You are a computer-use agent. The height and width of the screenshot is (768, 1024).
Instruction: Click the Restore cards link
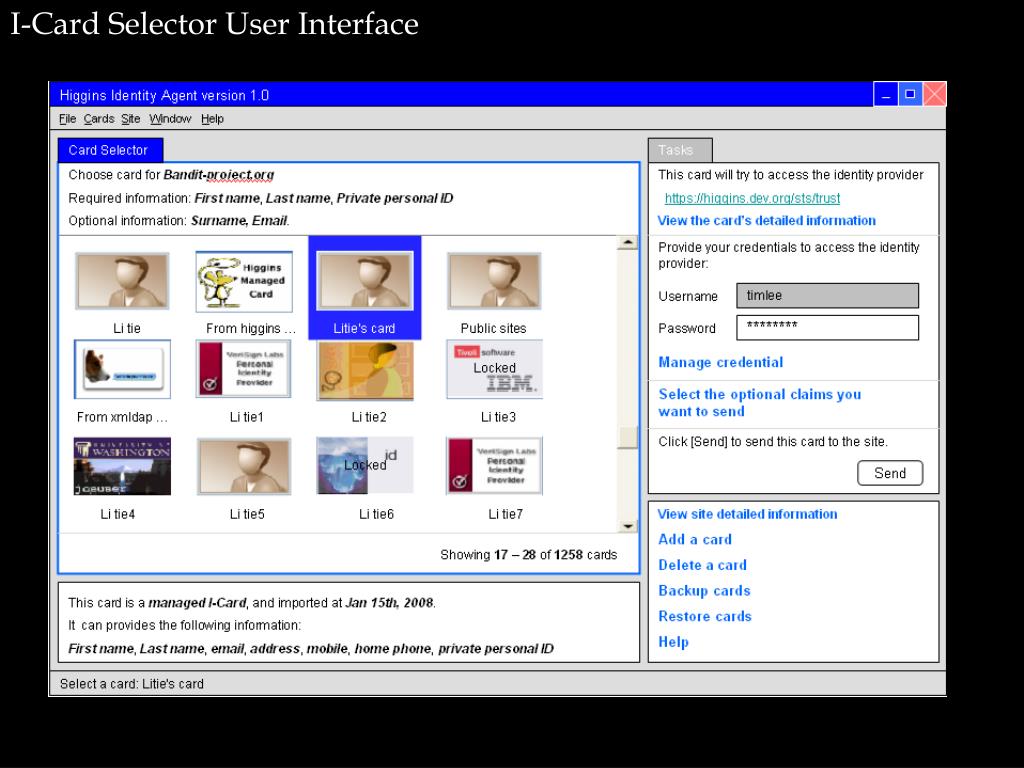pos(705,616)
